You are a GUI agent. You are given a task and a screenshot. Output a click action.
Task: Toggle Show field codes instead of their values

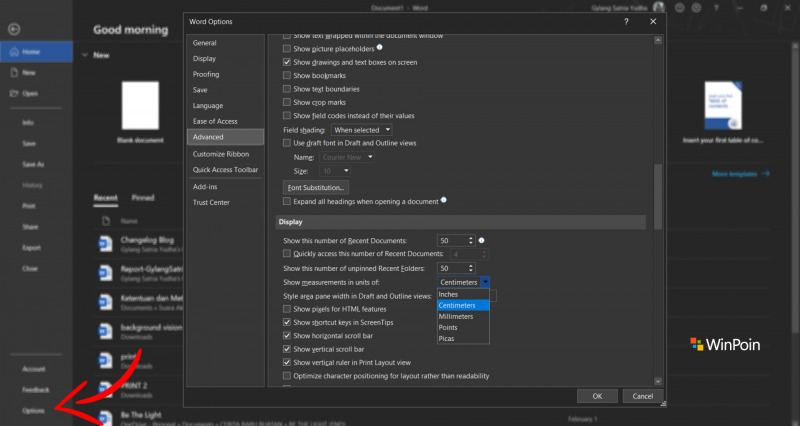pos(287,115)
